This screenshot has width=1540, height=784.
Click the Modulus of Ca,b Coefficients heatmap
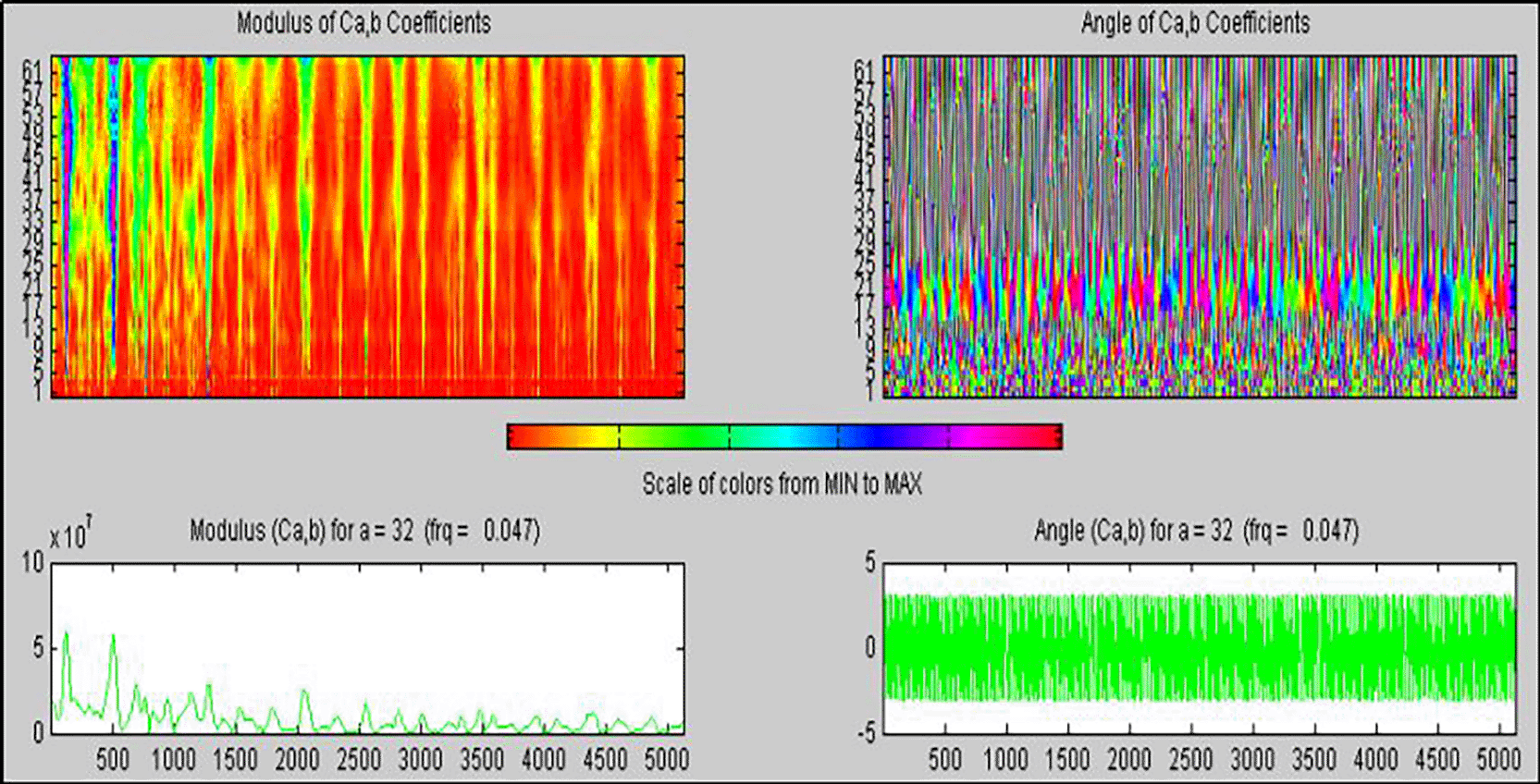coord(367,227)
